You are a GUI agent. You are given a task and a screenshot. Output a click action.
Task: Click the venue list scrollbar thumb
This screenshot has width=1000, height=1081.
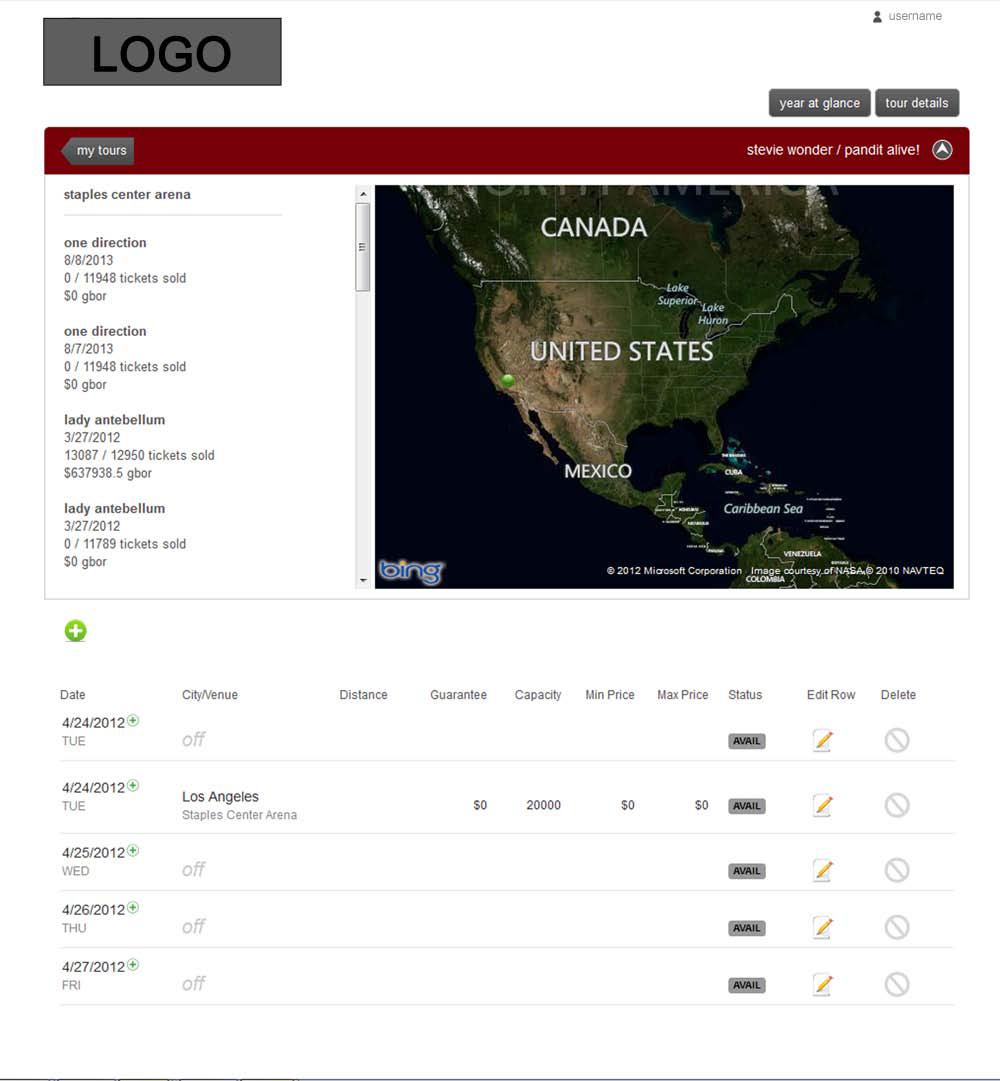click(363, 247)
